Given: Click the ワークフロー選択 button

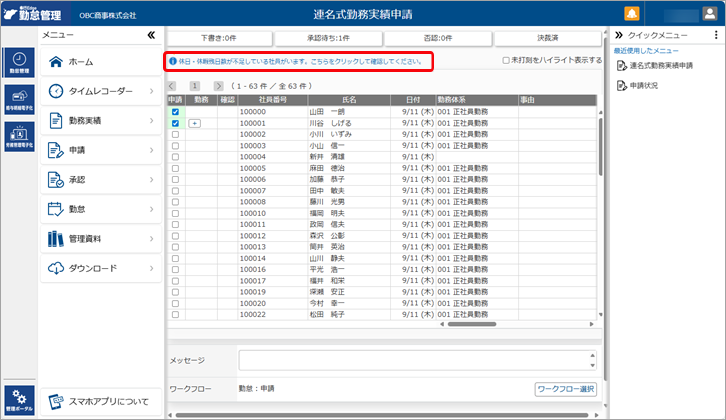Looking at the screenshot, I should [566, 388].
